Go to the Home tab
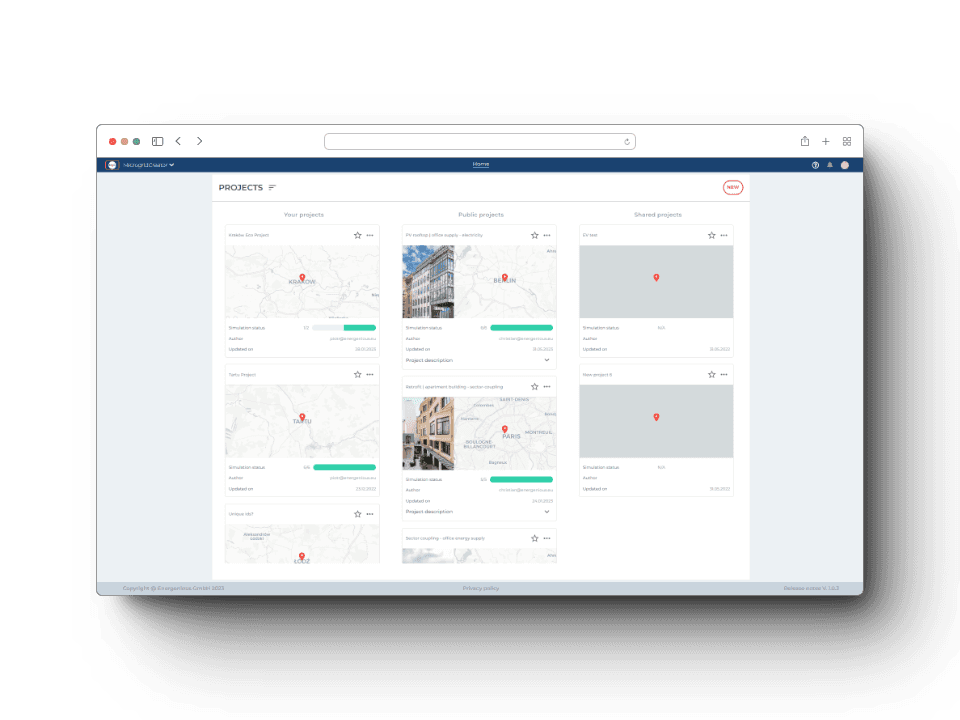The height and width of the screenshot is (720, 960). pos(481,164)
